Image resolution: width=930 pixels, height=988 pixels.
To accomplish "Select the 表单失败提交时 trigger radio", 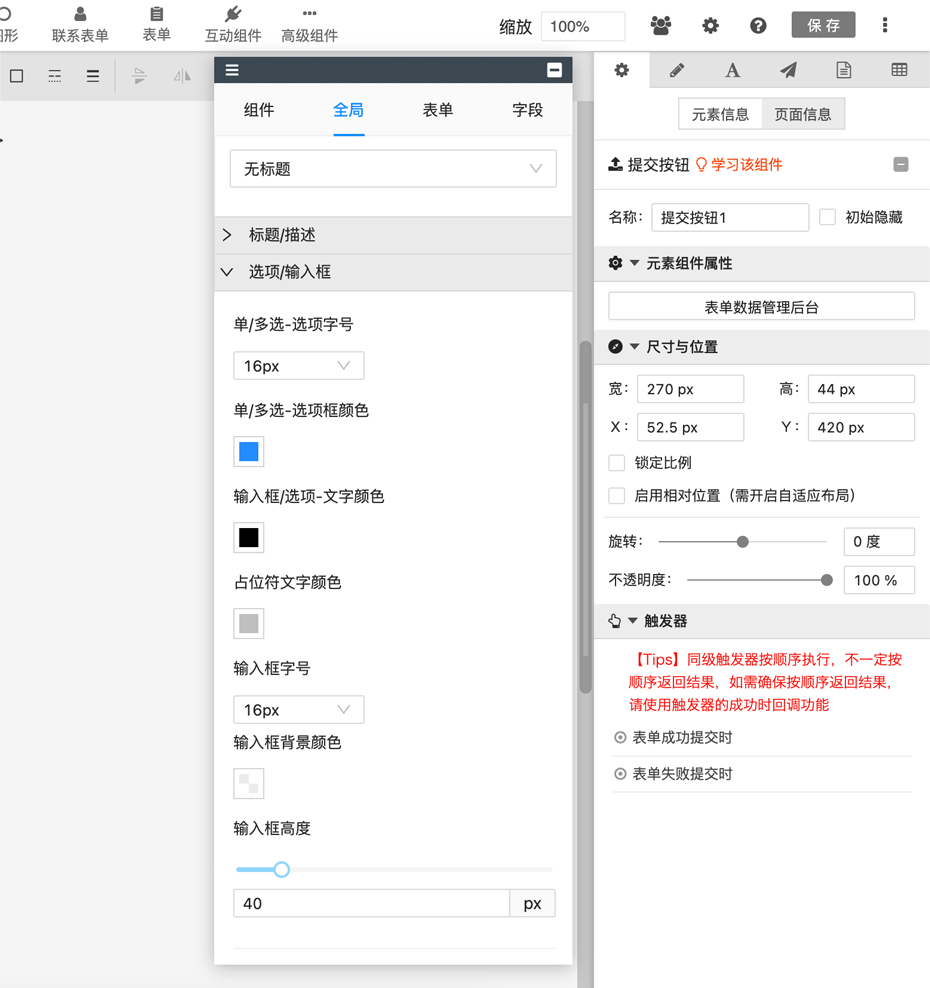I will tap(621, 774).
